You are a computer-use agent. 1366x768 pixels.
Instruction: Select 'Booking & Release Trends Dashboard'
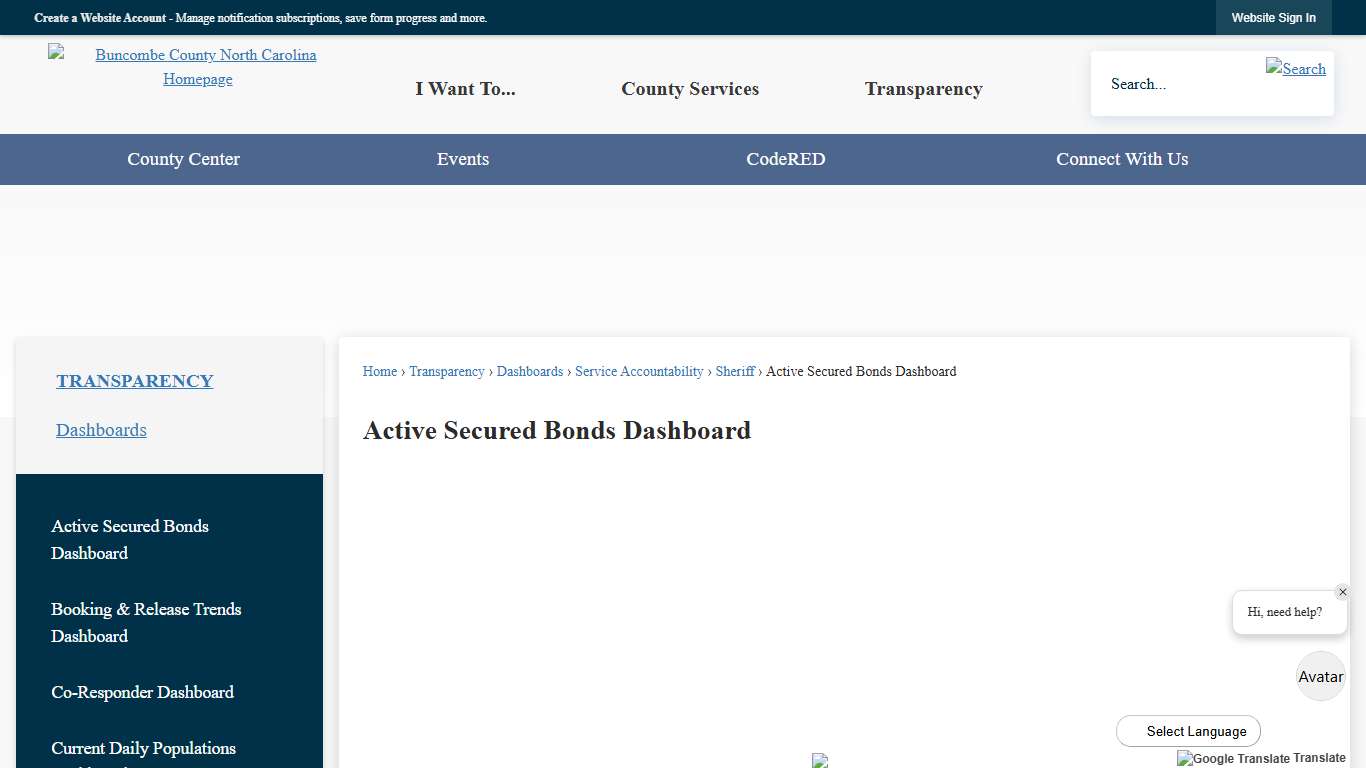click(x=146, y=622)
